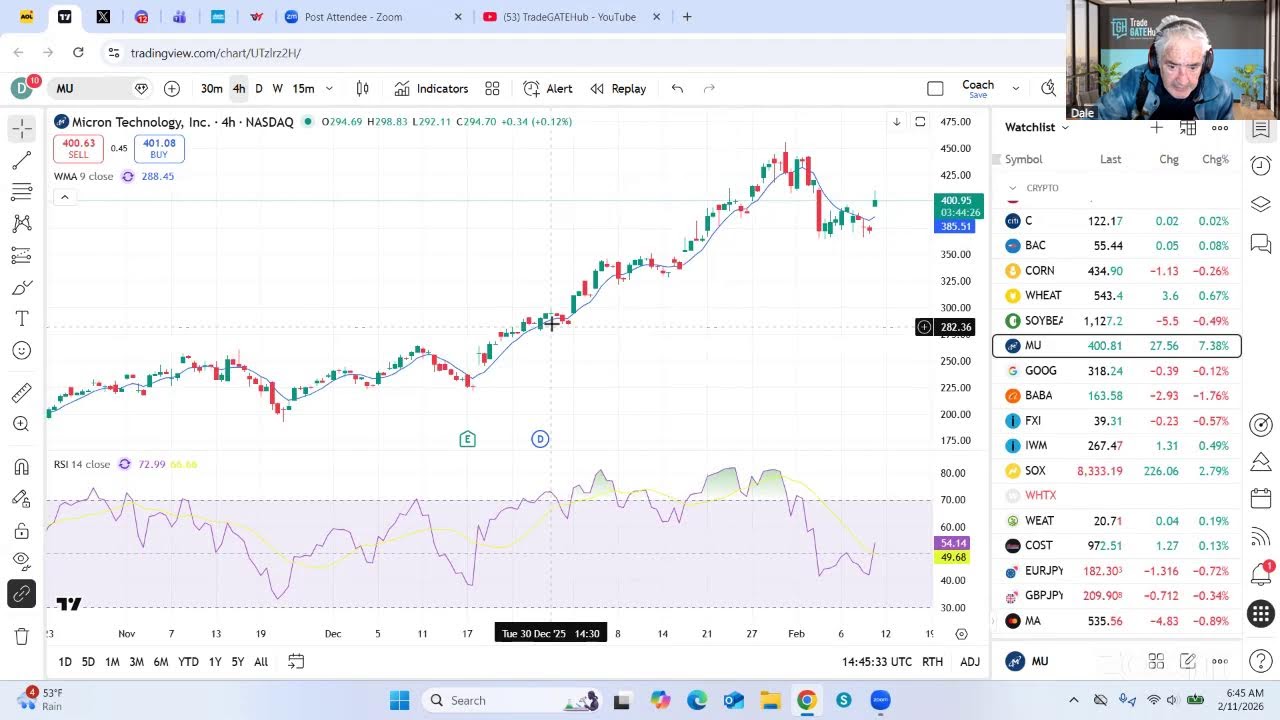Open Chrome from the Windows taskbar
This screenshot has width=1280, height=720.
[806, 700]
